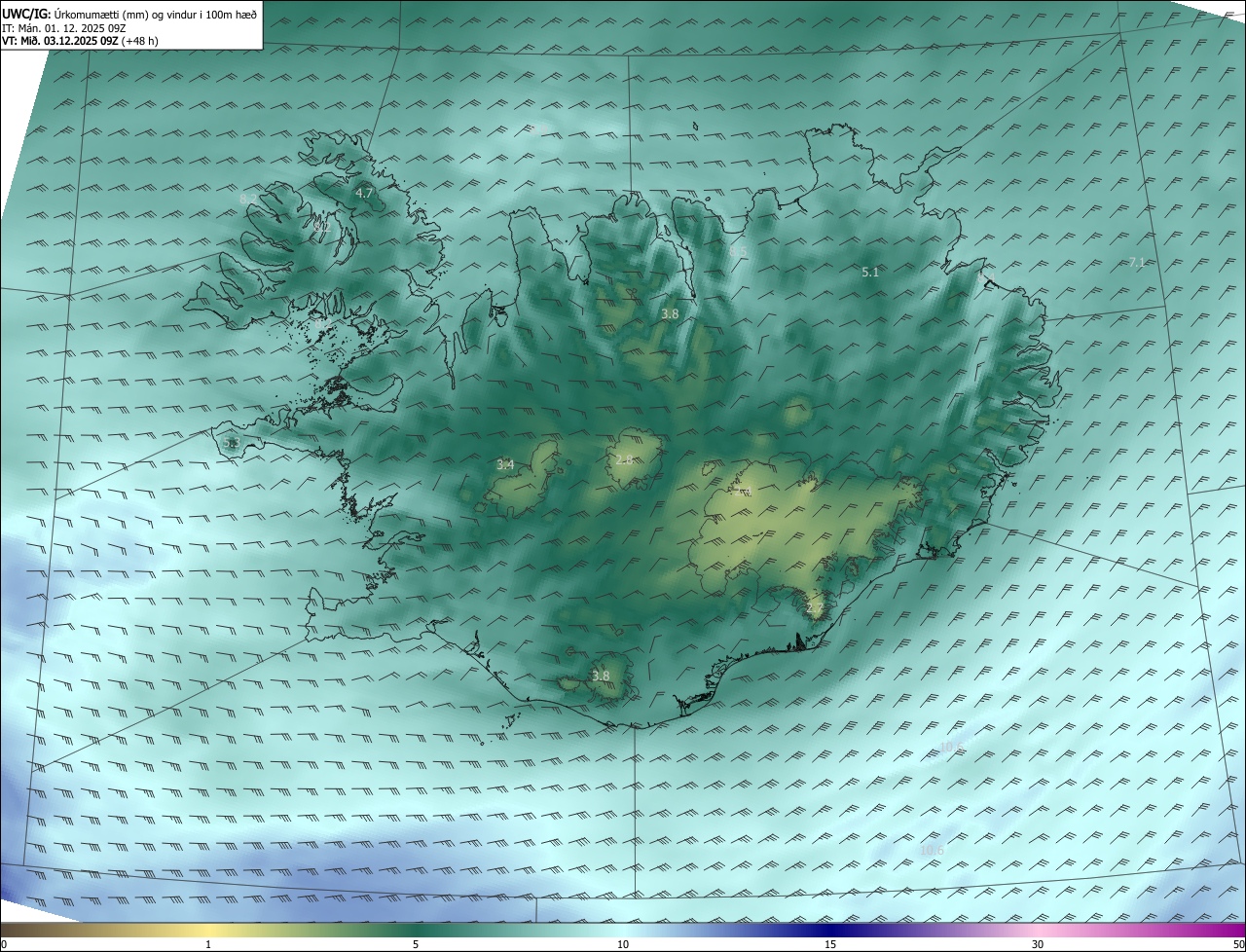The height and width of the screenshot is (952, 1246).
Task: Click the colorbar tick label "15"
Action: (830, 944)
